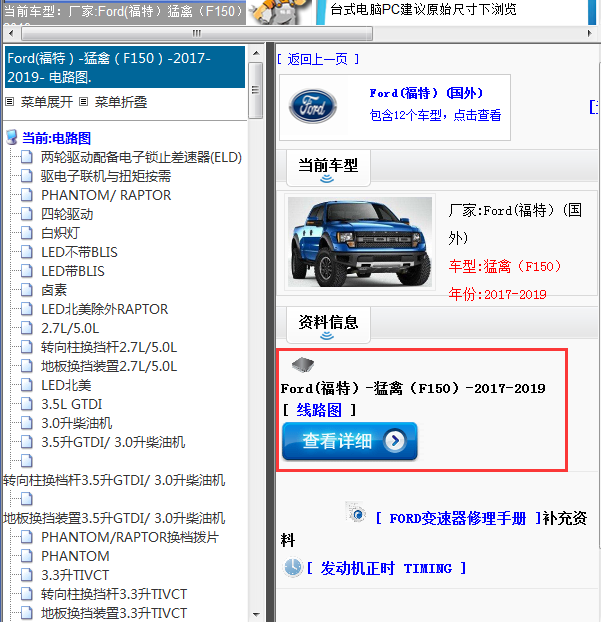The height and width of the screenshot is (622, 601).
Task: Click page icon beside 转向柱换挡杆2.7L/5.0L
Action: pos(27,347)
